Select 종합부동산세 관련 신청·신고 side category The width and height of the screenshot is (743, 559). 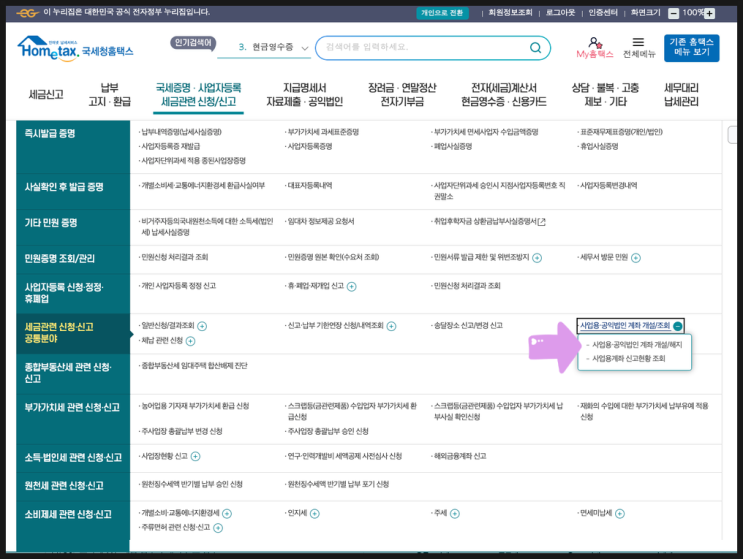coord(73,374)
